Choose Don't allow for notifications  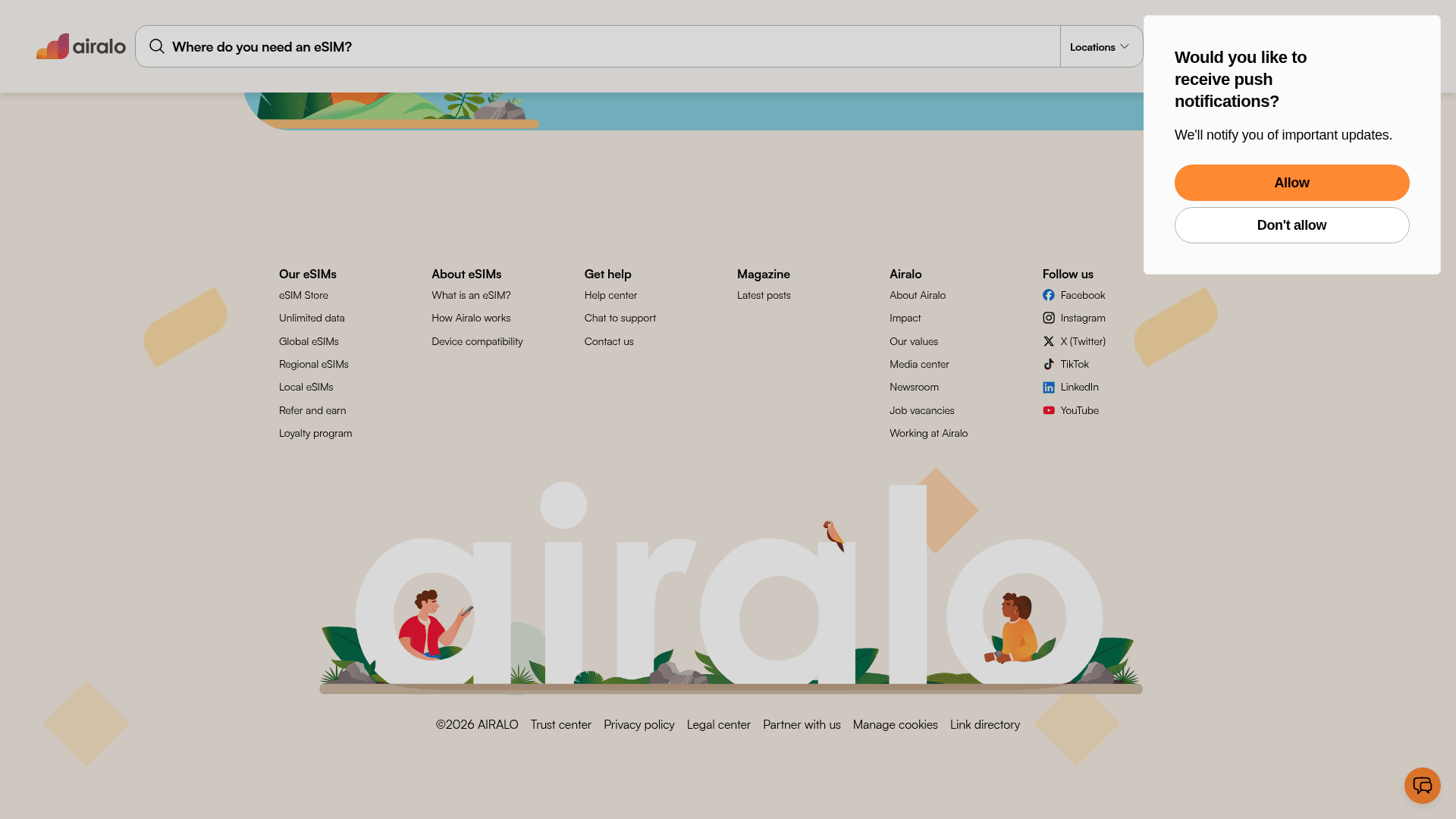click(x=1291, y=225)
